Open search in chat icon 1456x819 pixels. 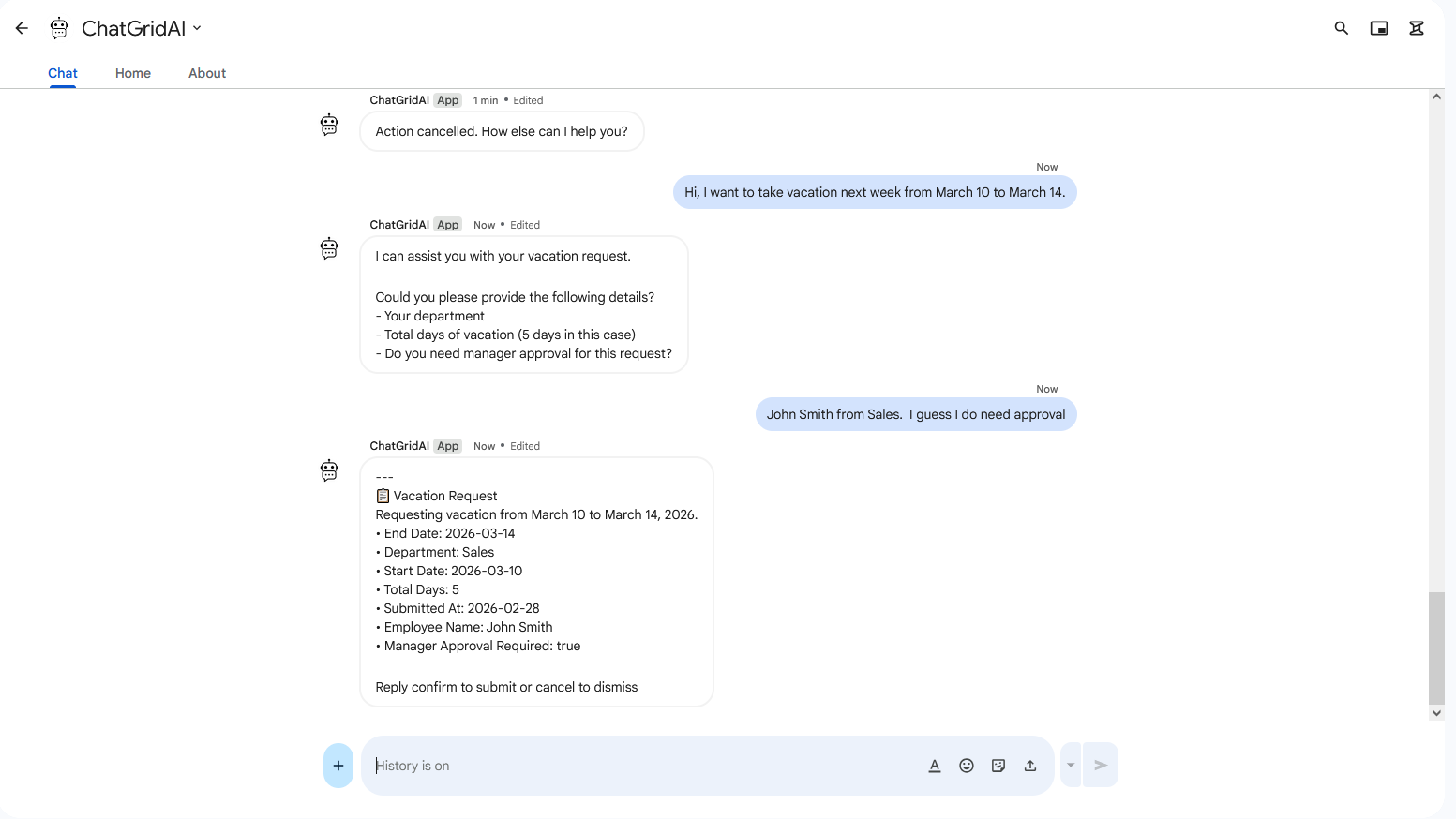point(1341,28)
